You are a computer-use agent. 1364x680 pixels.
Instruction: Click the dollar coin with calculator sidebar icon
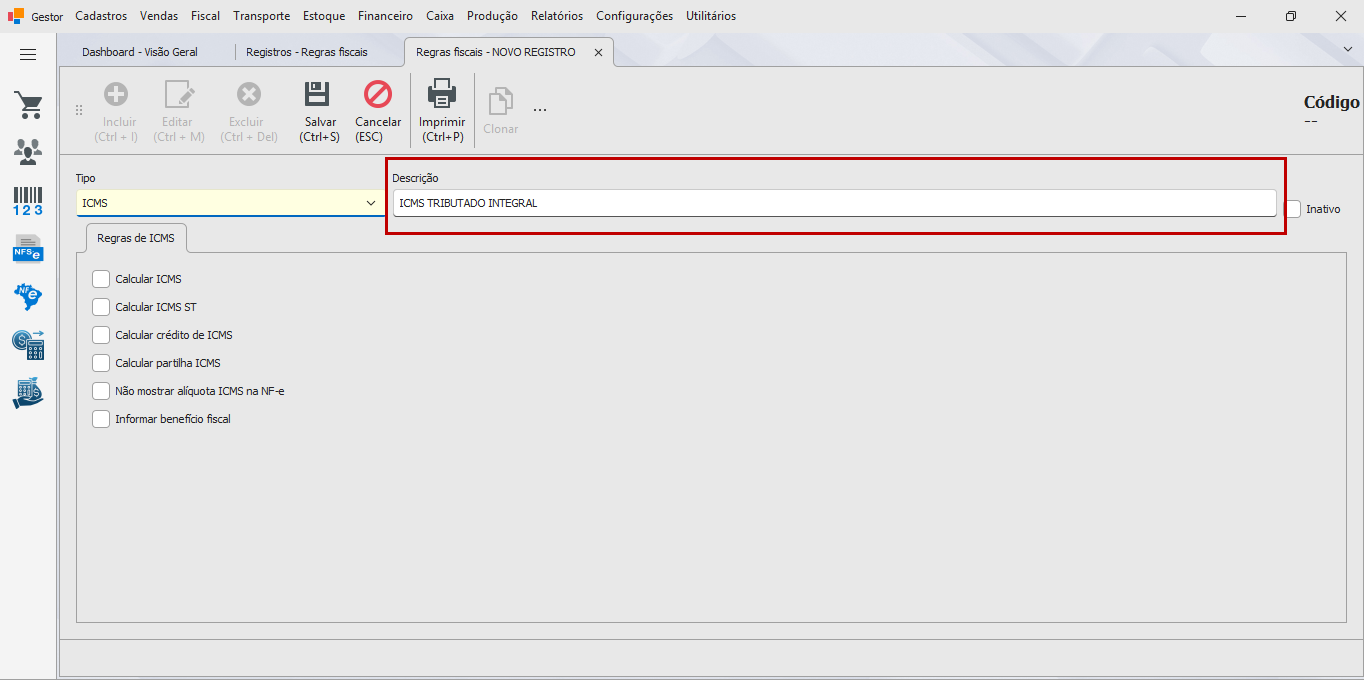[28, 344]
